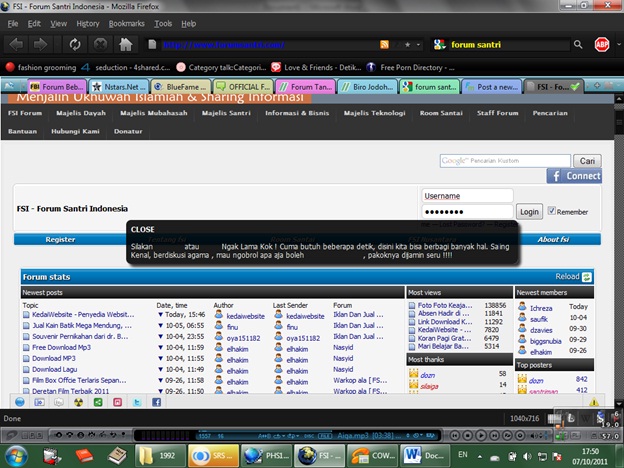This screenshot has width=624, height=468.
Task: Open Majelis Teknologi navigation item
Action: [x=374, y=113]
